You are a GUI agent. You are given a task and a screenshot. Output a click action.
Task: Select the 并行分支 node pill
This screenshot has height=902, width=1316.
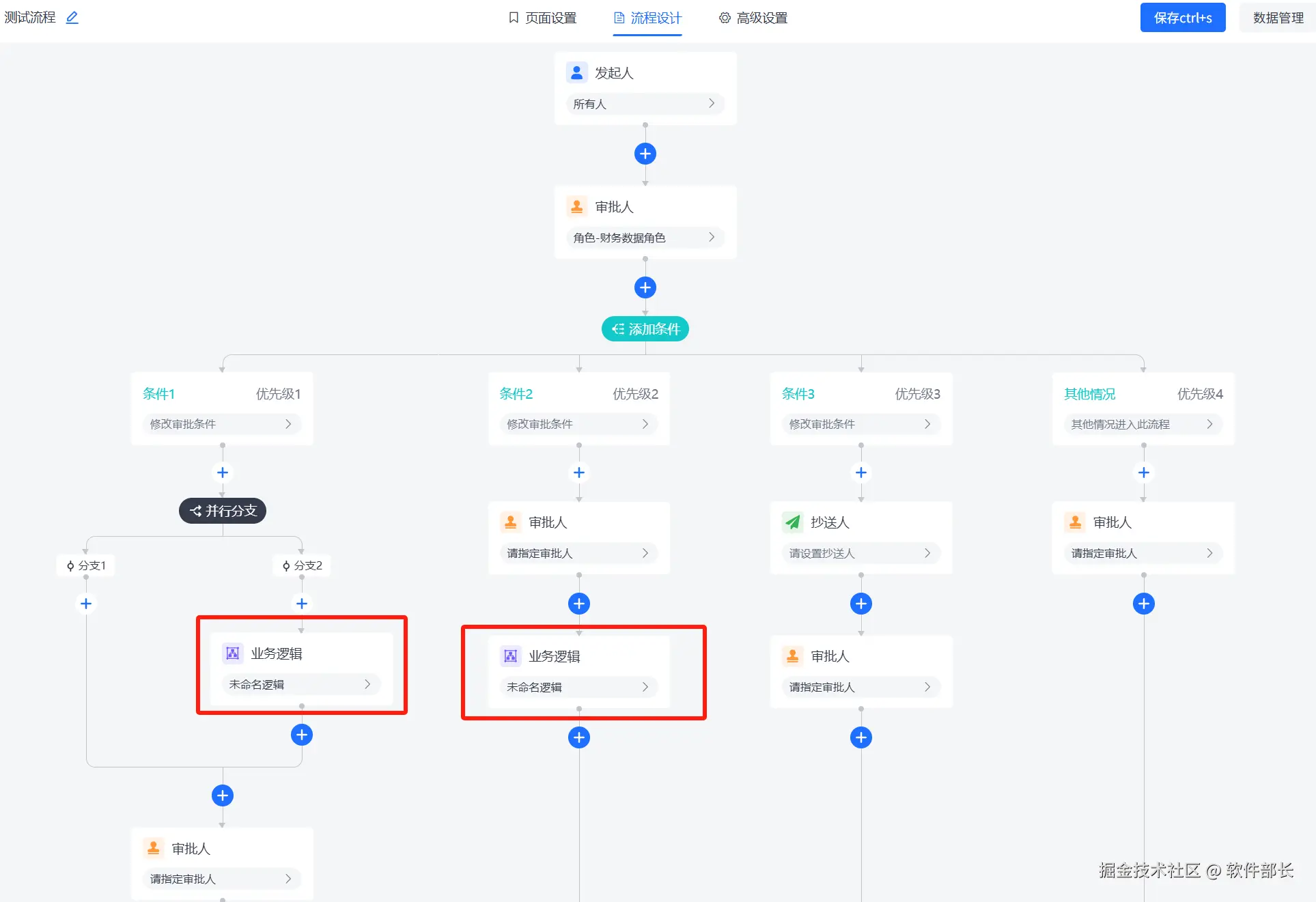point(223,511)
